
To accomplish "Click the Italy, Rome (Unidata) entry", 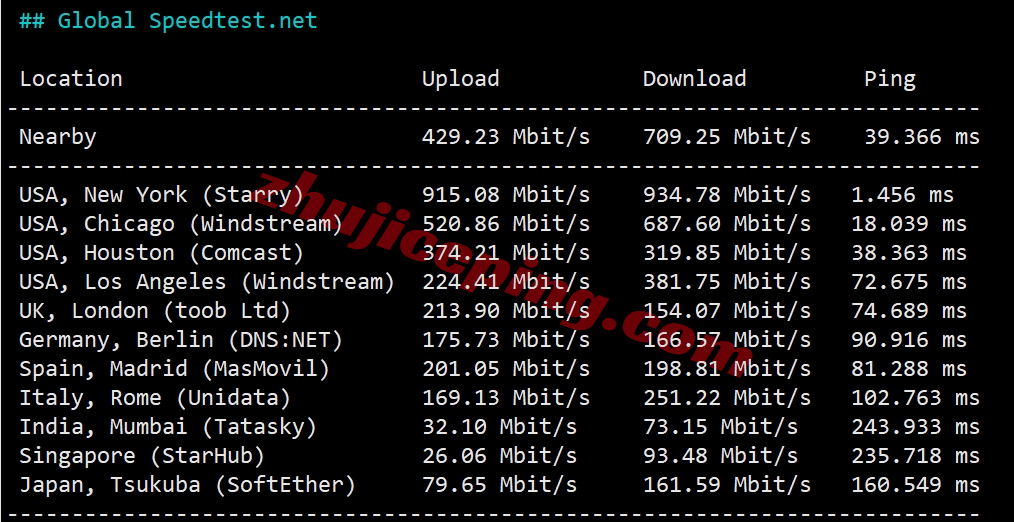I will click(155, 398).
